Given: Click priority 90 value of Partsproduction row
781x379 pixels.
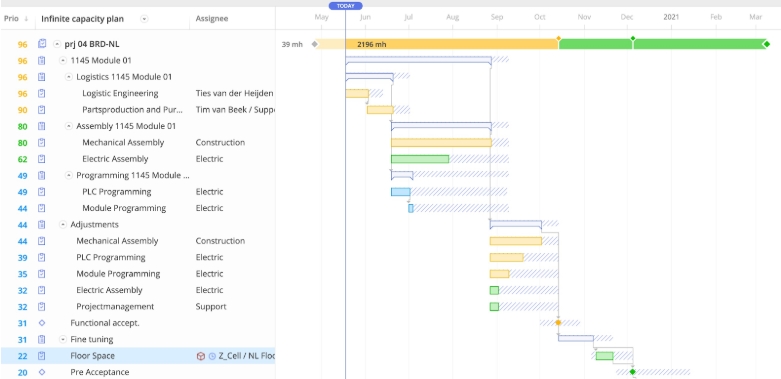Looking at the screenshot, I should (x=22, y=110).
